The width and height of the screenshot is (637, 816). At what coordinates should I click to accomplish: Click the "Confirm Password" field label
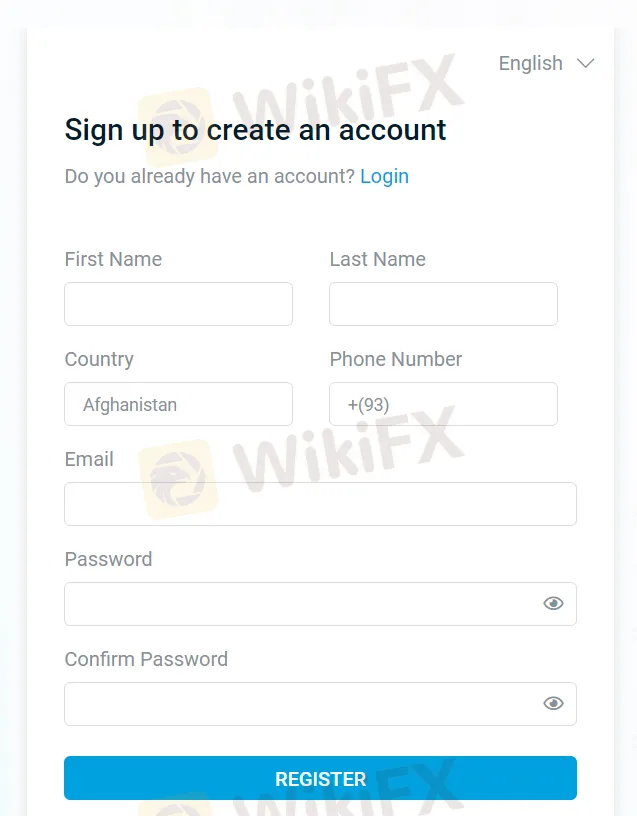click(146, 659)
